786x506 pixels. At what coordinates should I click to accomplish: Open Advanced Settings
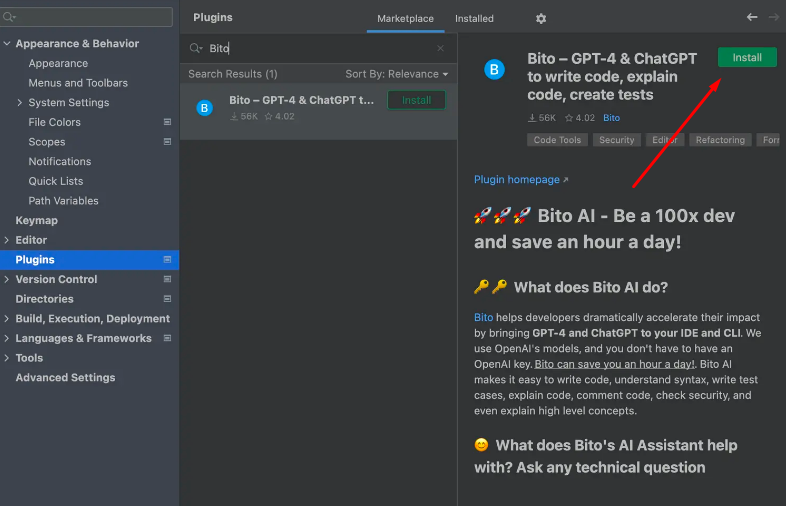coord(65,378)
